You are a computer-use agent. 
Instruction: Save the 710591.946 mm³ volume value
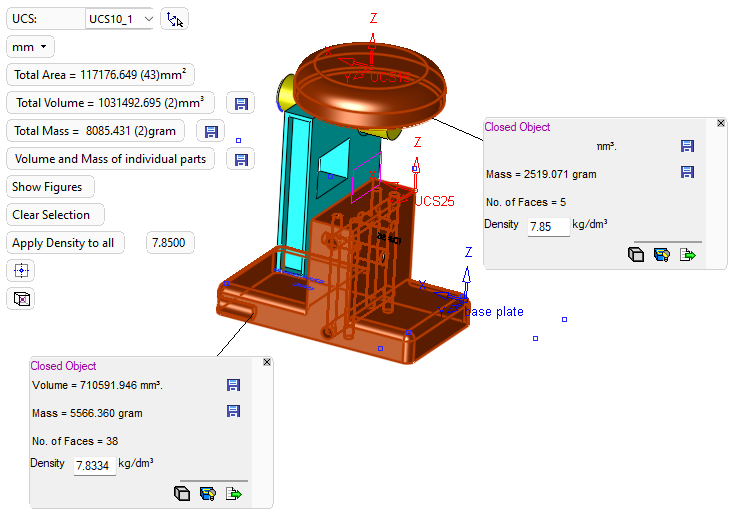233,385
